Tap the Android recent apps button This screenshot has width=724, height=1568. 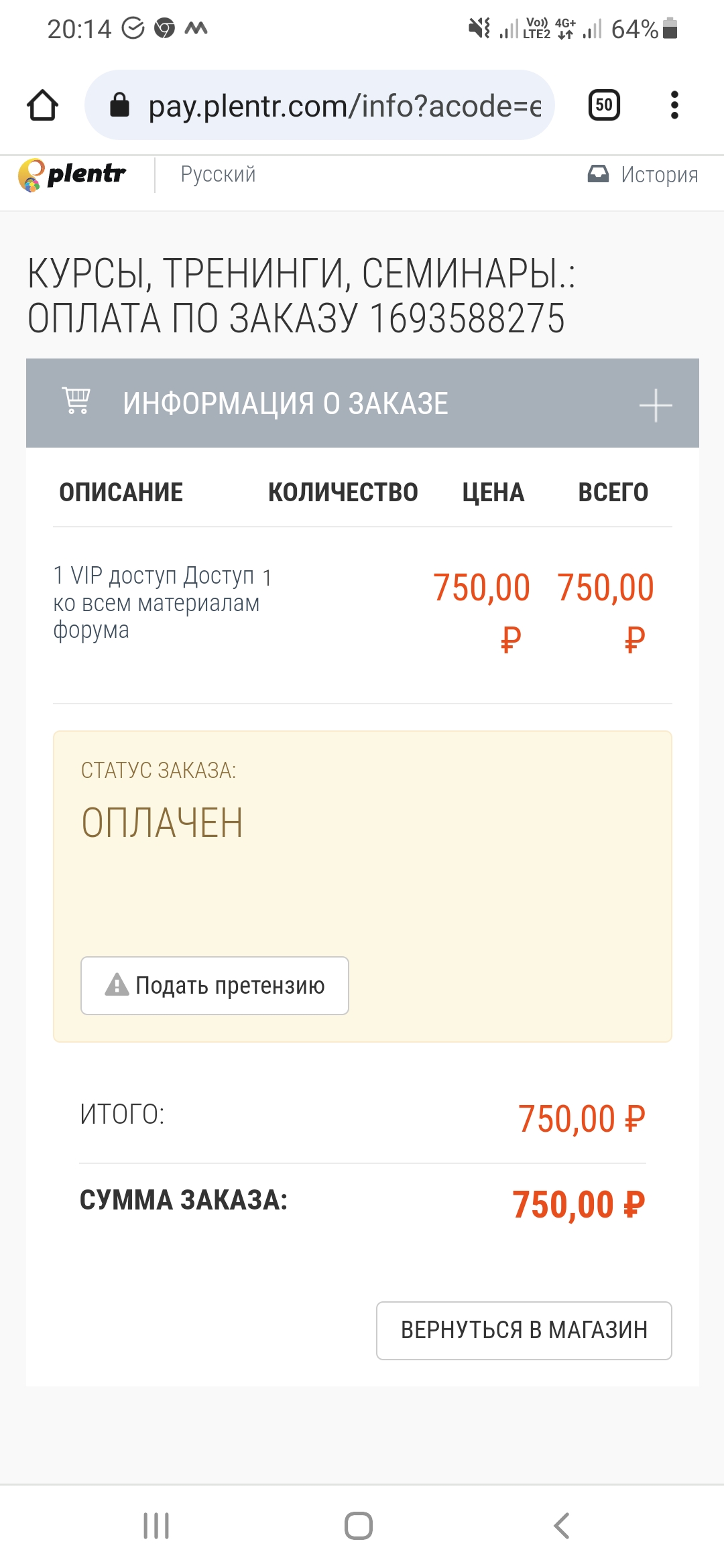tap(156, 1526)
